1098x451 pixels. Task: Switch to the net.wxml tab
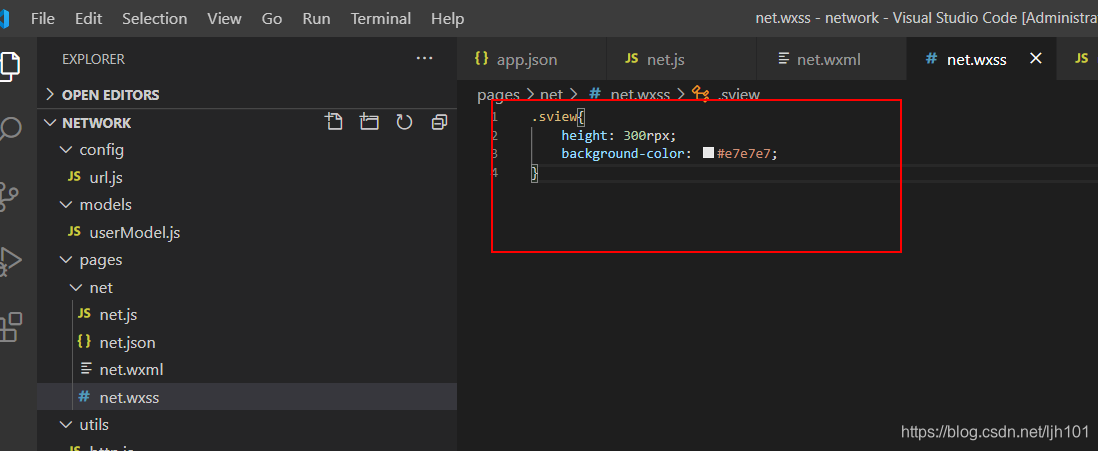831,60
